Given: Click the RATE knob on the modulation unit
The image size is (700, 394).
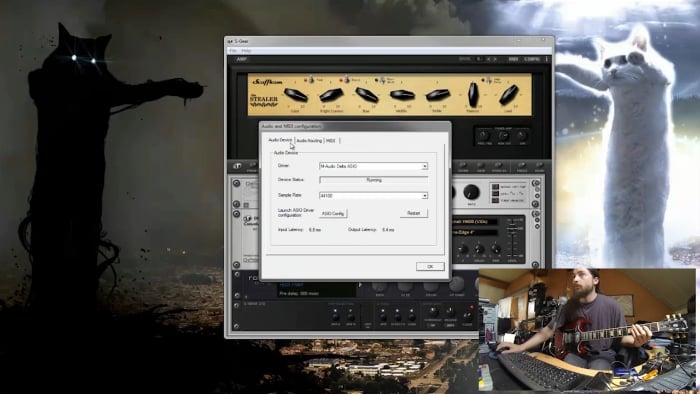Looking at the screenshot, I should [x=471, y=192].
